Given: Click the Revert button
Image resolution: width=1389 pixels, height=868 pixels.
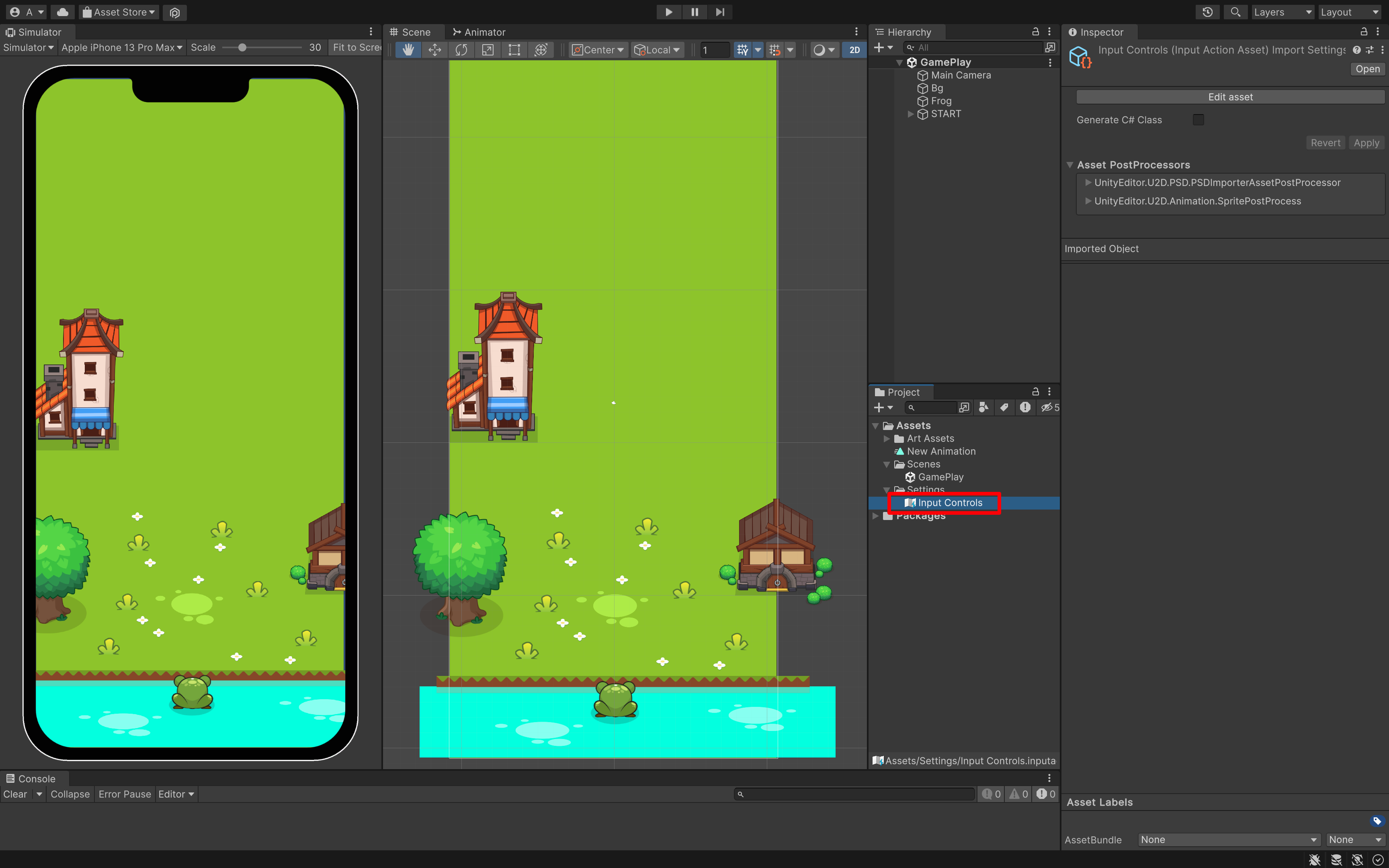Looking at the screenshot, I should (x=1325, y=143).
